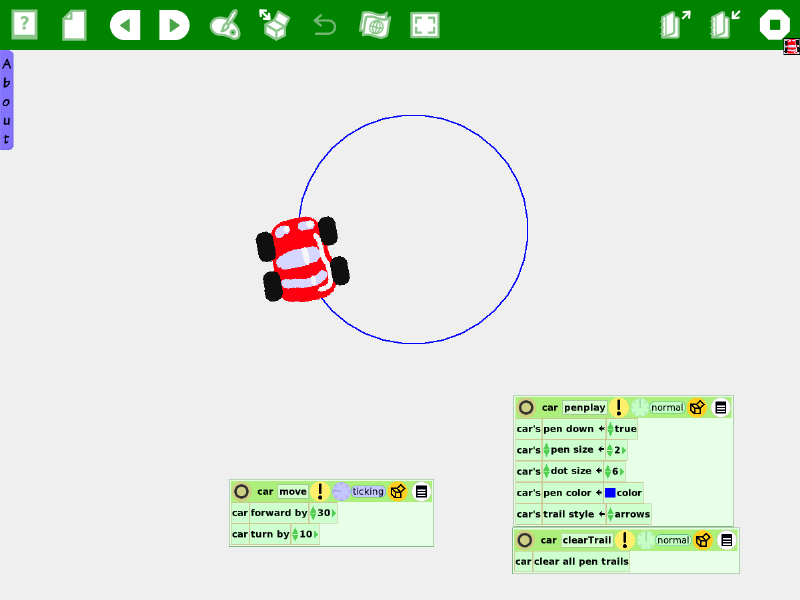Image resolution: width=800 pixels, height=600 pixels.
Task: Click the script name field 'penplay'
Action: (x=585, y=408)
